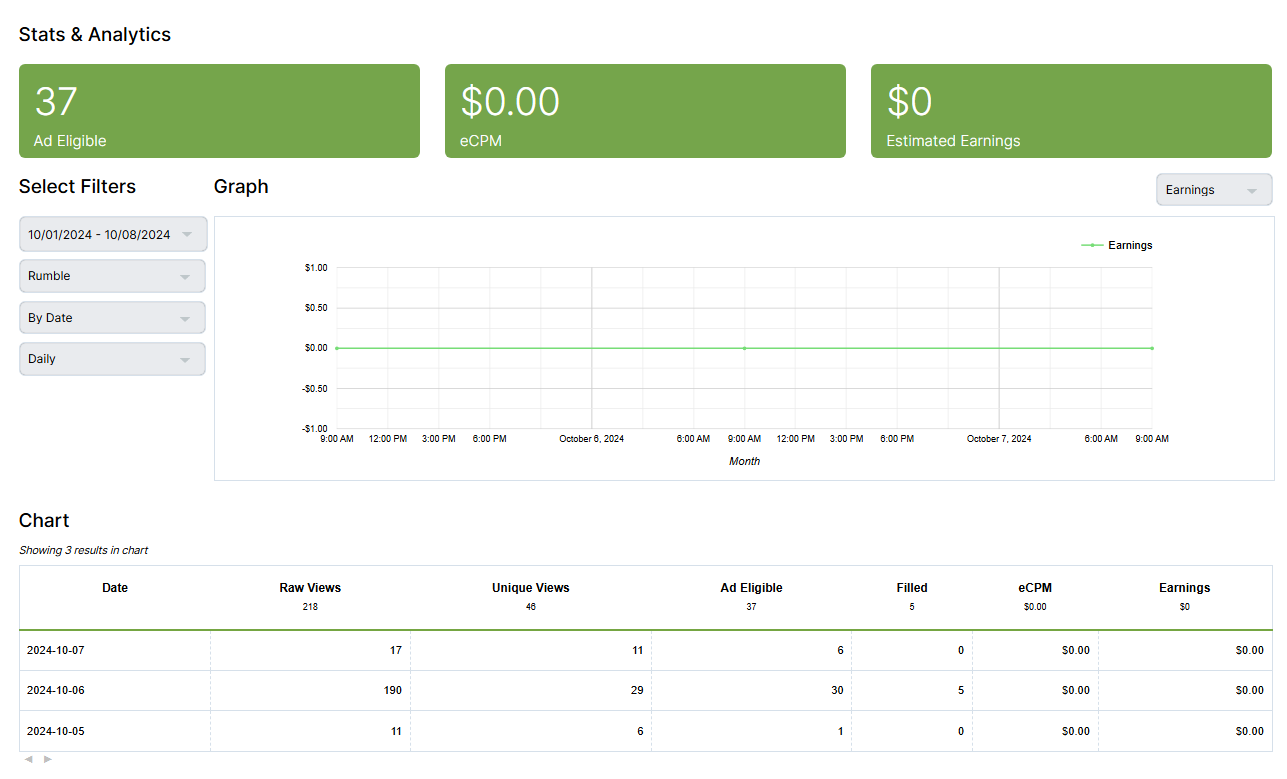The width and height of the screenshot is (1287, 779).
Task: Click the Unique Views total 46
Action: (530, 607)
